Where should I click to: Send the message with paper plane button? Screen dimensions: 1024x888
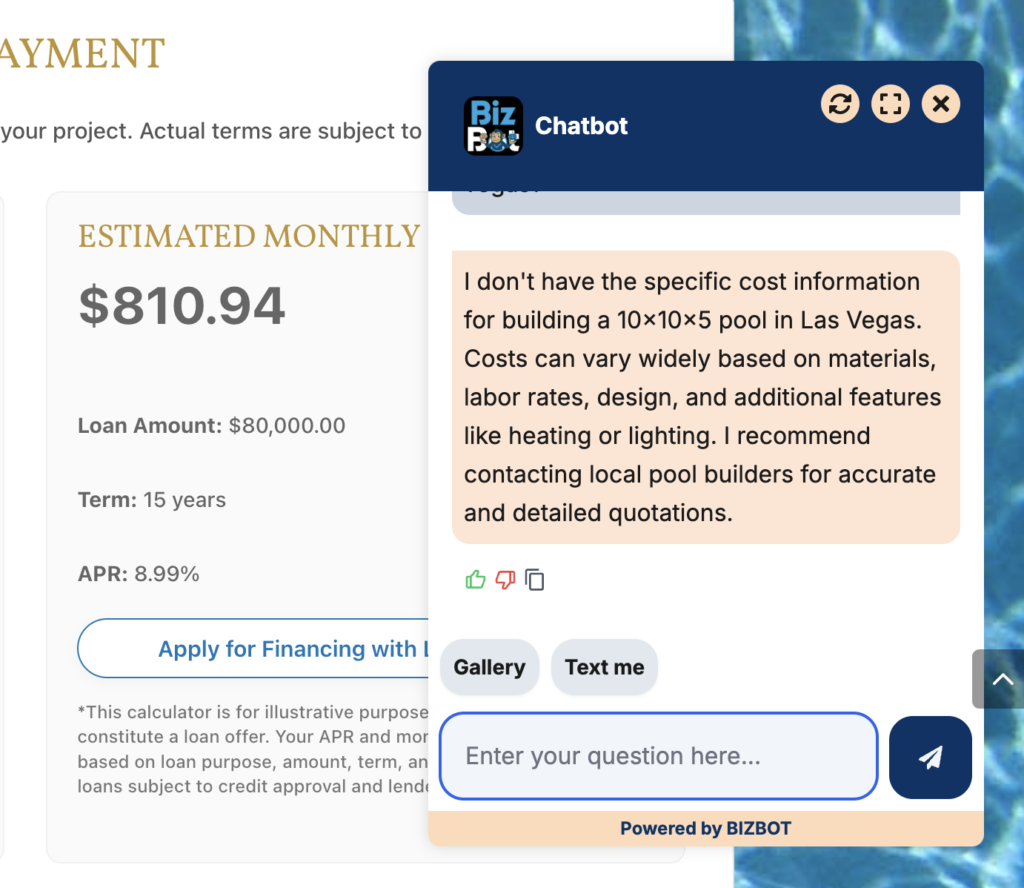tap(930, 757)
